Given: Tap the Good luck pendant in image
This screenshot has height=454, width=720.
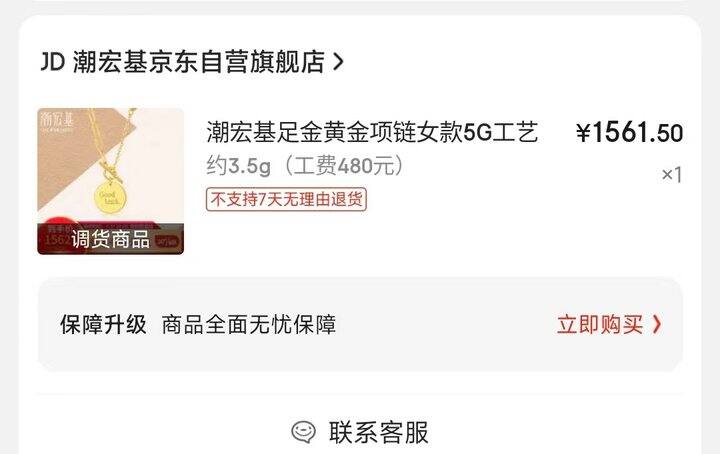Looking at the screenshot, I should [110, 197].
